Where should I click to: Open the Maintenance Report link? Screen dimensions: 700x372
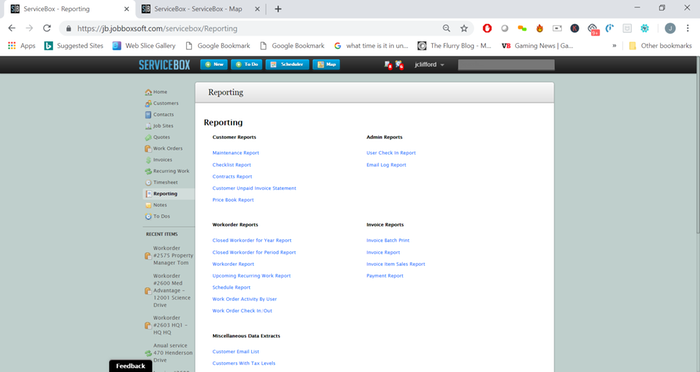pos(236,153)
